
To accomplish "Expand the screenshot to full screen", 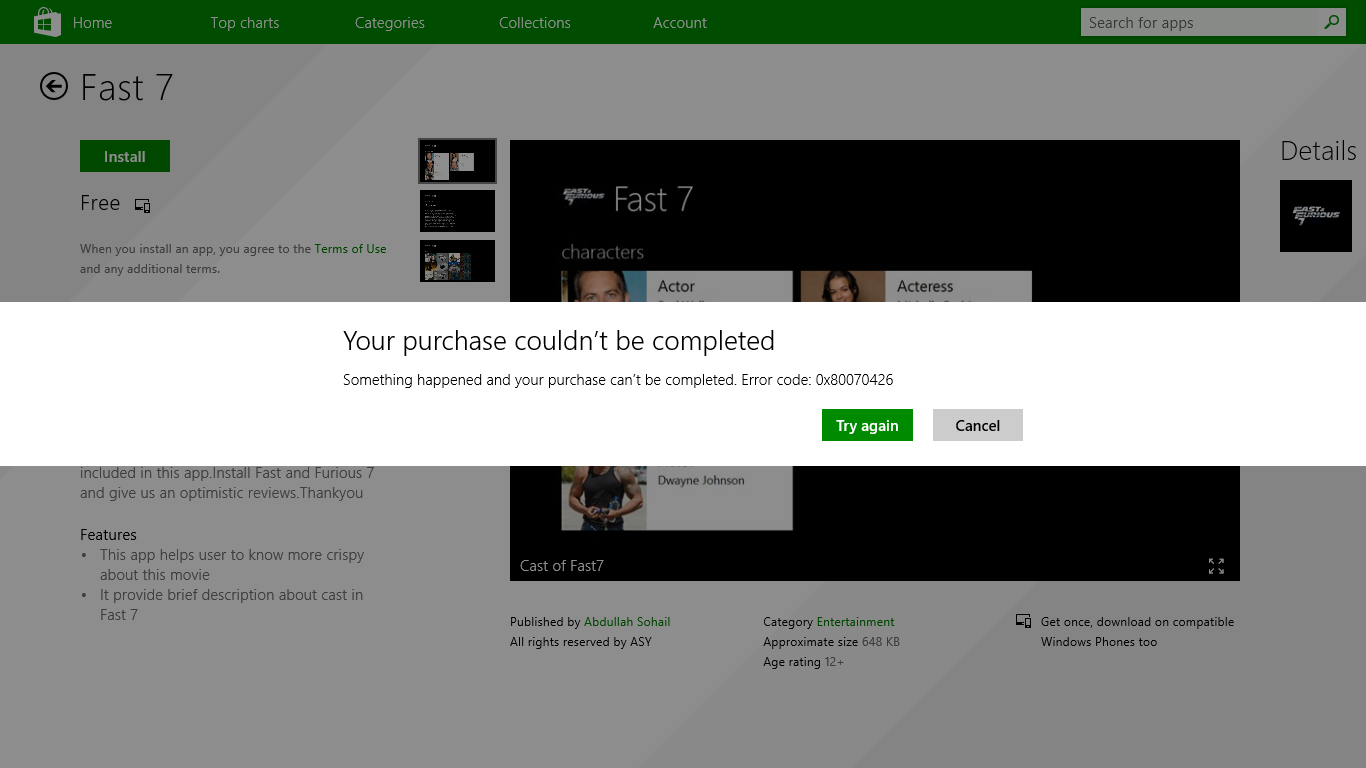I will pyautogui.click(x=1216, y=566).
